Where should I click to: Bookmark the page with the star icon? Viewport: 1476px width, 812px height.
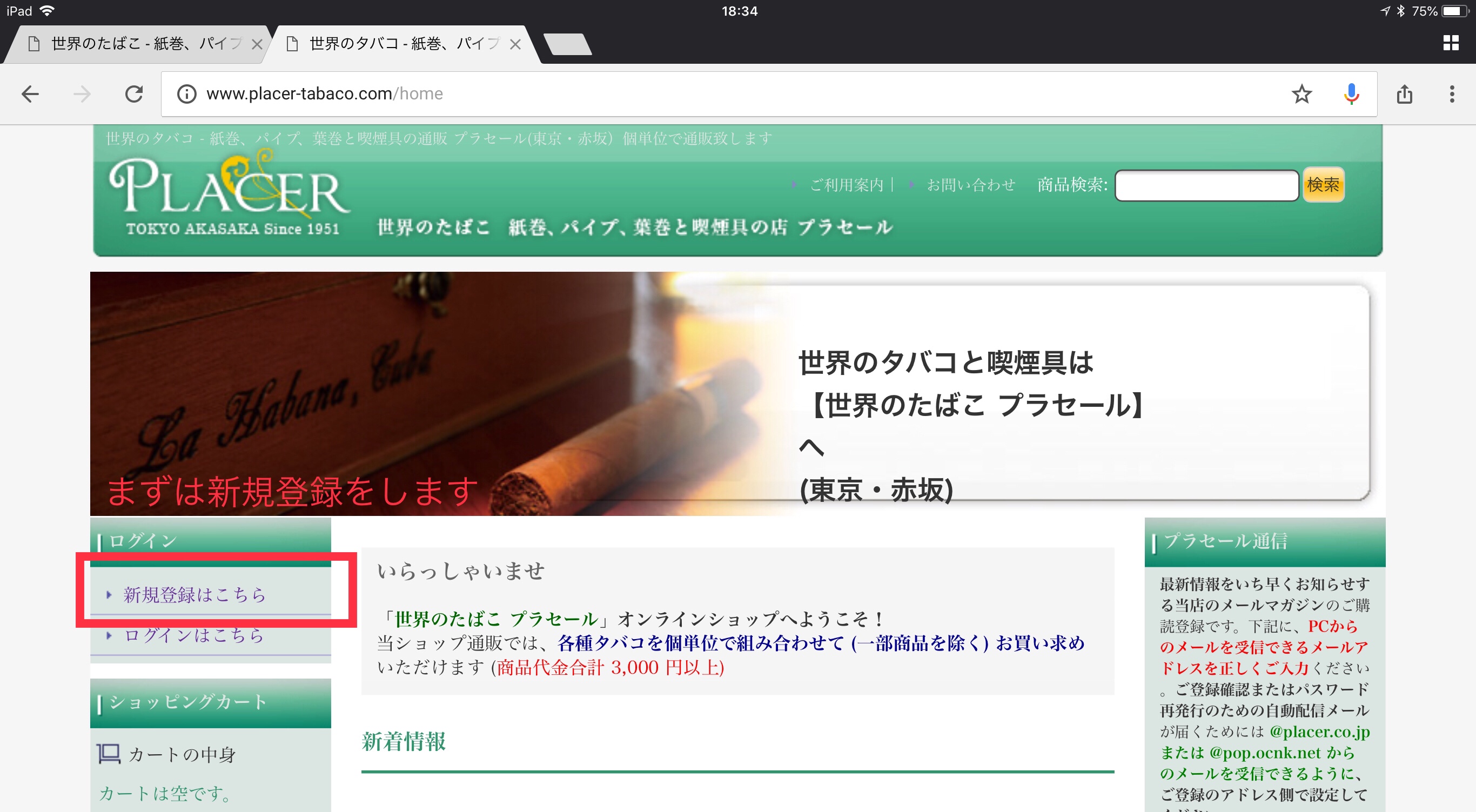pyautogui.click(x=1301, y=93)
